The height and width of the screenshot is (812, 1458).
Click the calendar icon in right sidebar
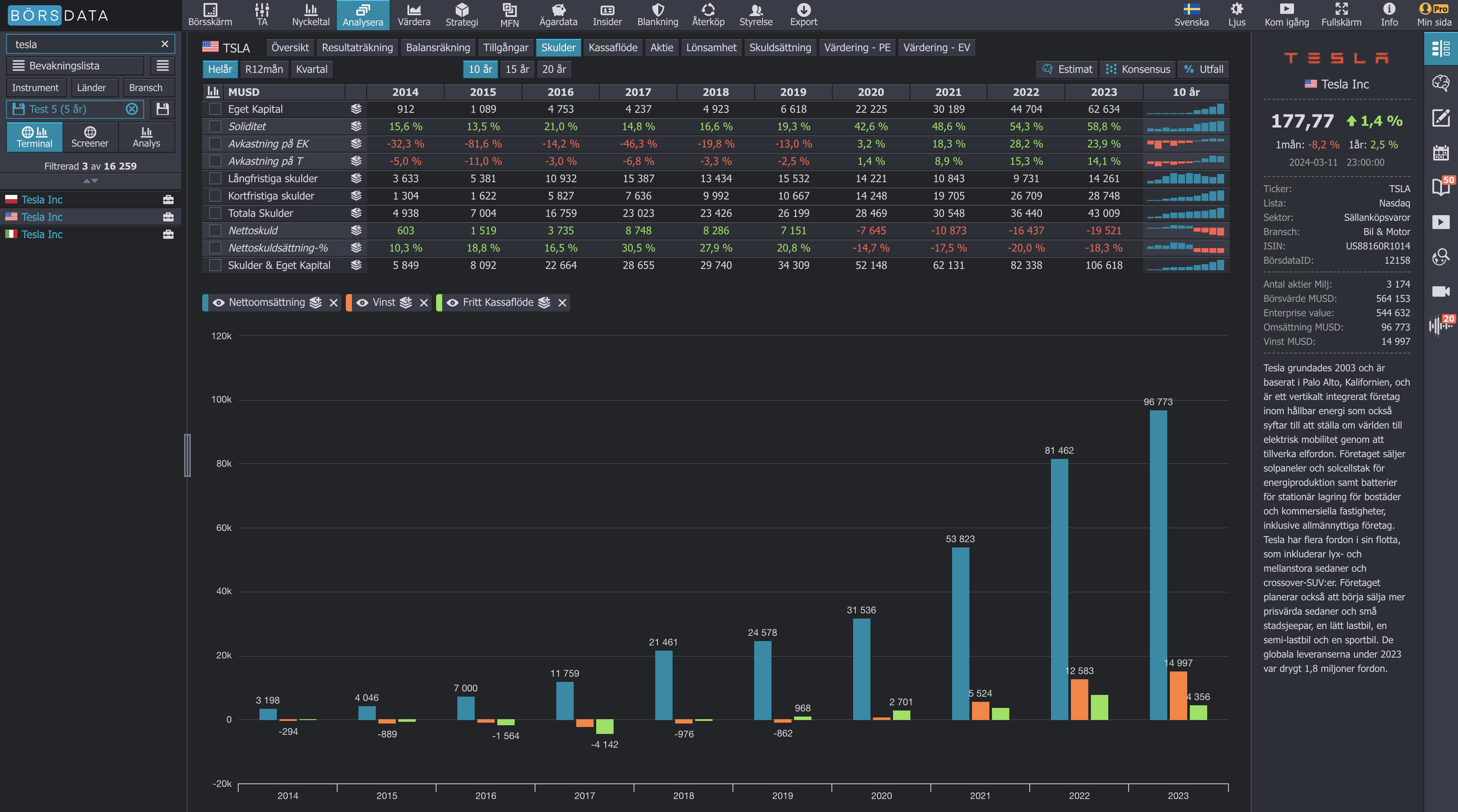click(1441, 153)
